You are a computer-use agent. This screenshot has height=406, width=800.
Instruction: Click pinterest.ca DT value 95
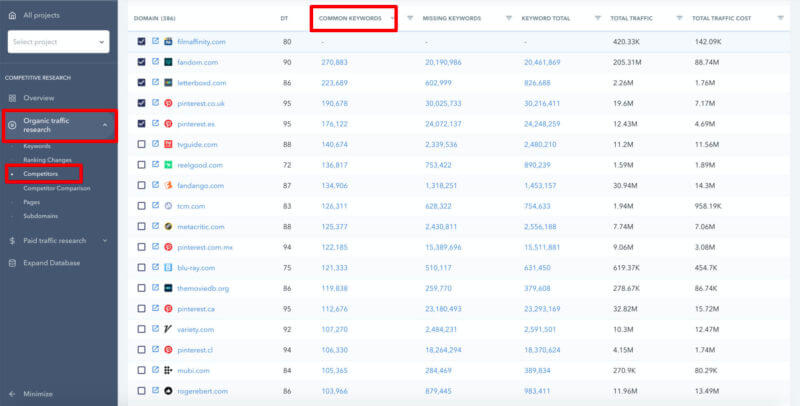pos(287,309)
